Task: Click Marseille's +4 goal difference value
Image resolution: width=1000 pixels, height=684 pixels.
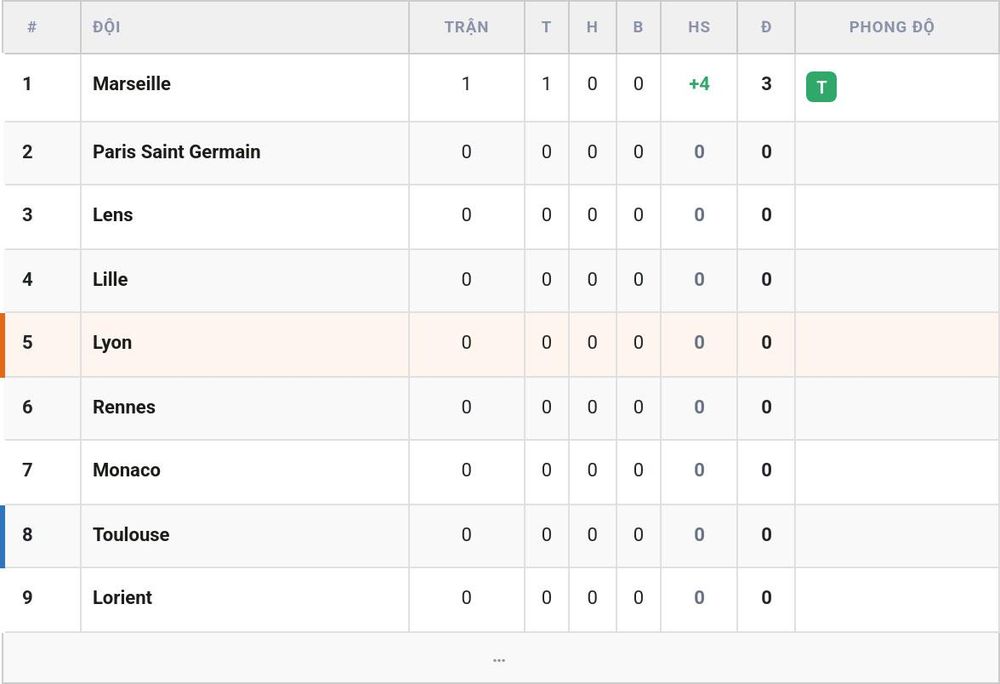Action: point(699,84)
